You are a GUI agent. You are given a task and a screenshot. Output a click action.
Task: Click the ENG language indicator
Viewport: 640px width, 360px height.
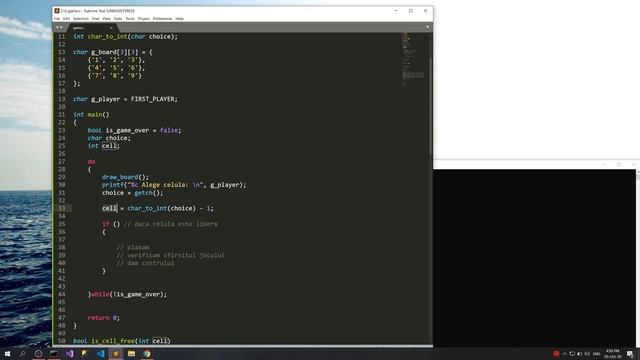click(x=596, y=354)
